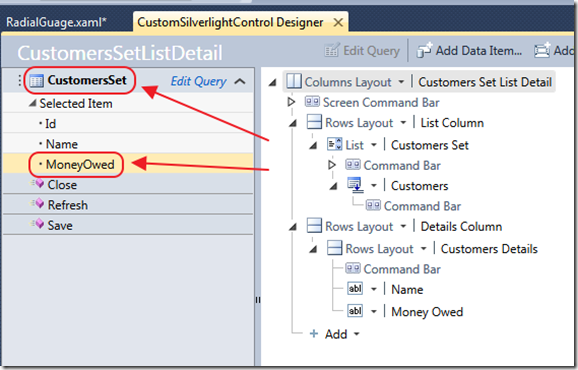Click the Close method icon
The width and height of the screenshot is (578, 370).
click(x=38, y=184)
